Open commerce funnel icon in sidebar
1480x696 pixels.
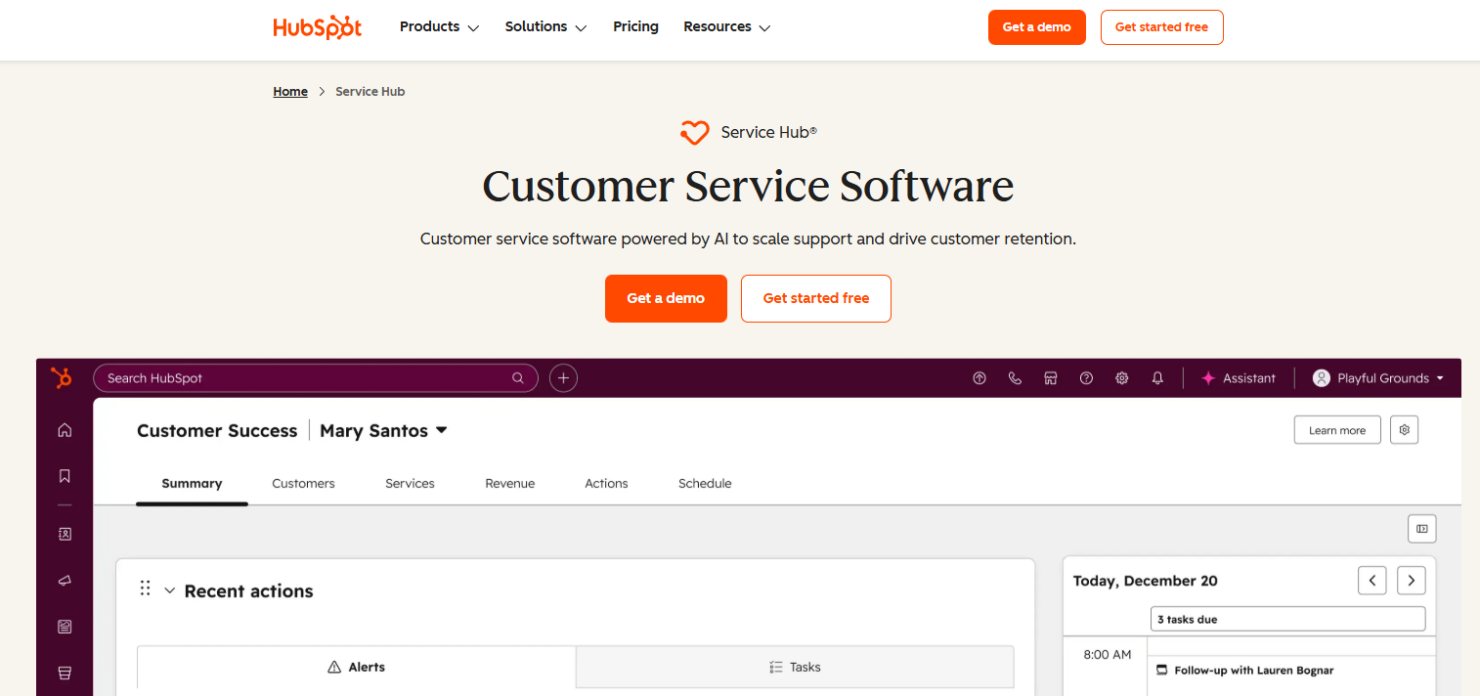tap(65, 673)
